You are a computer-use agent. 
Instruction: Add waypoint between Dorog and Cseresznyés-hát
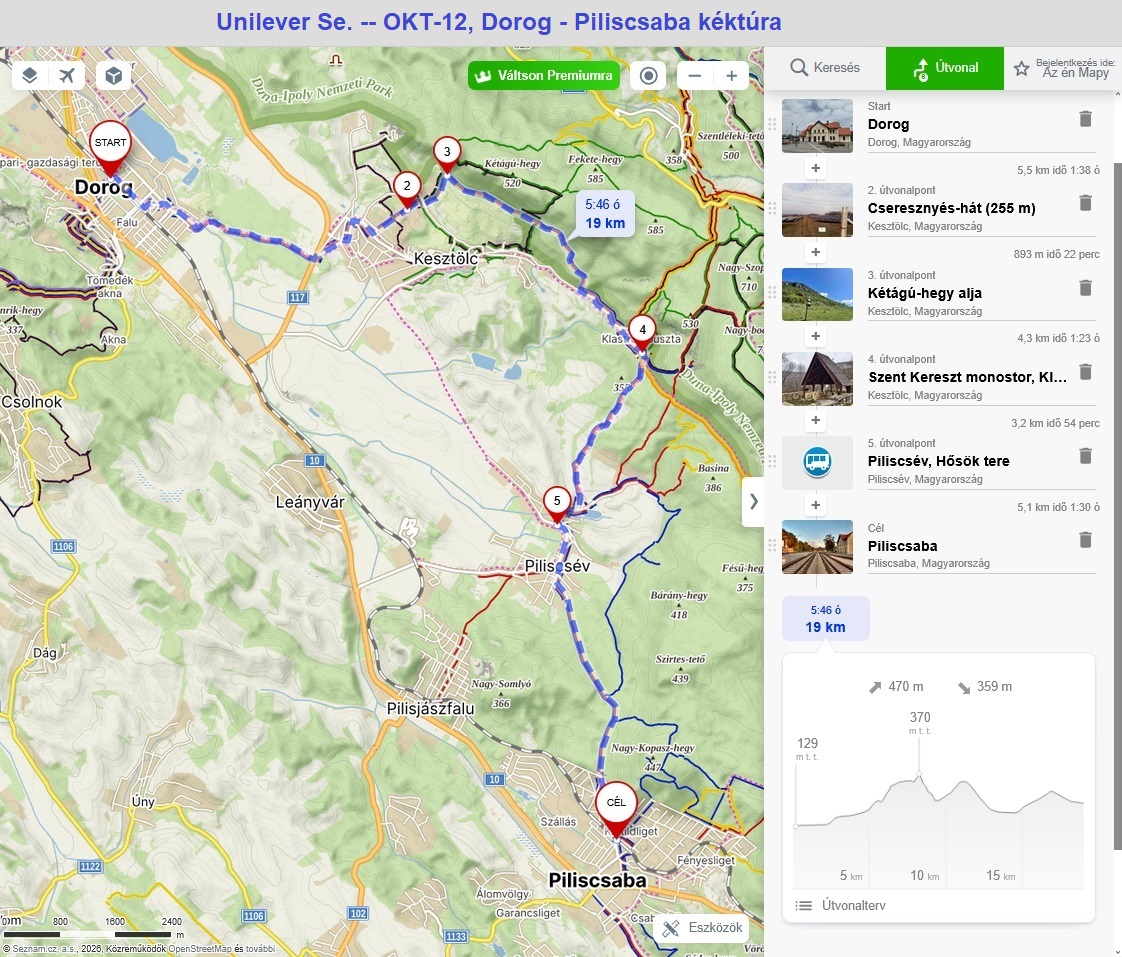(x=816, y=168)
